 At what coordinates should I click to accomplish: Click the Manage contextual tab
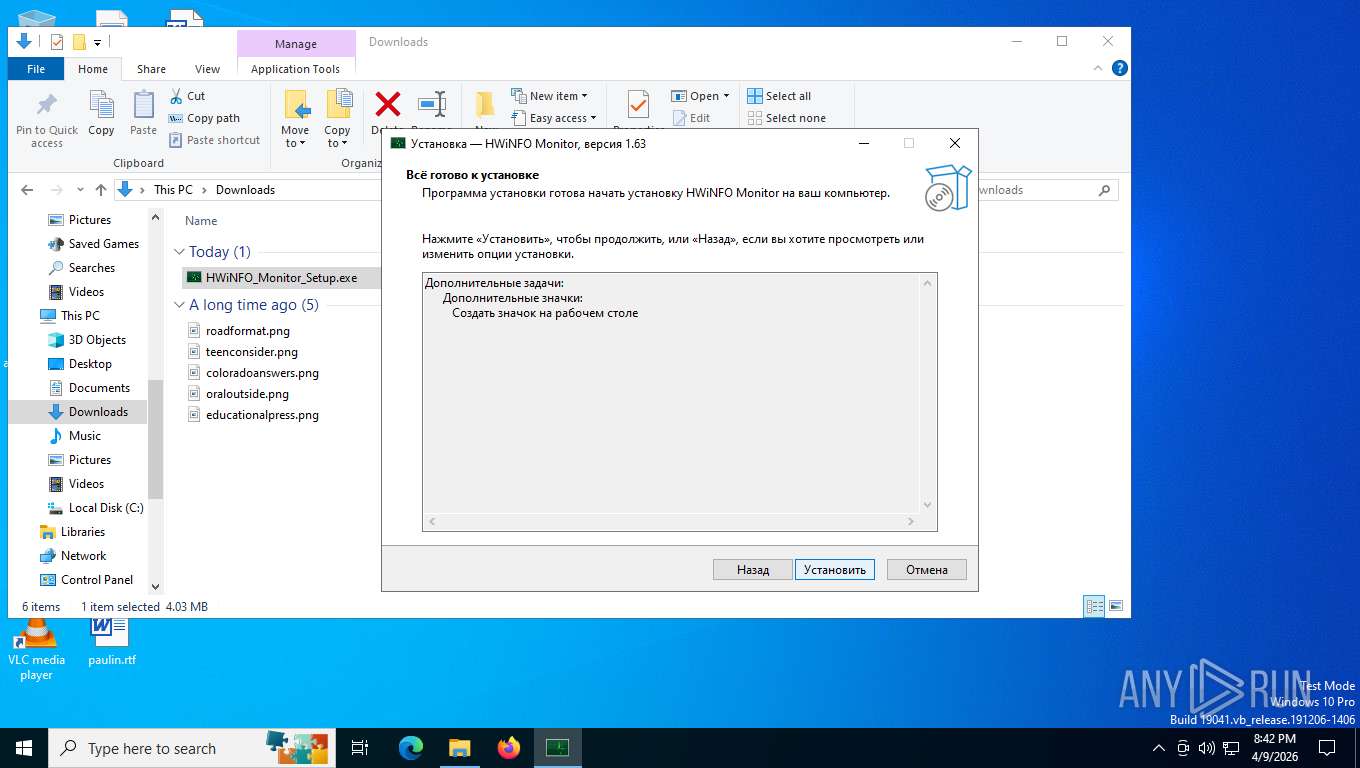pyautogui.click(x=296, y=44)
